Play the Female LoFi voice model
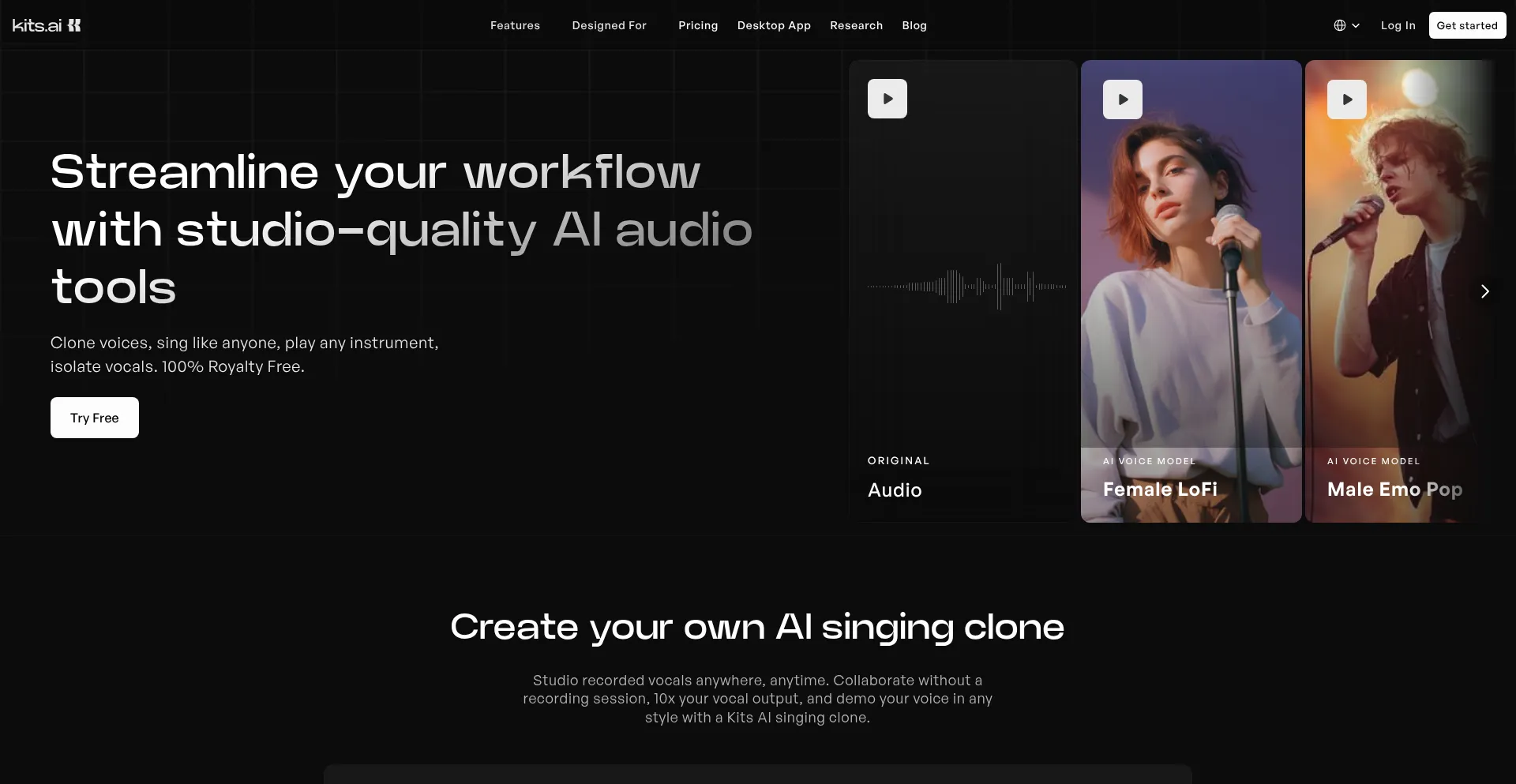The image size is (1516, 784). pyautogui.click(x=1122, y=99)
